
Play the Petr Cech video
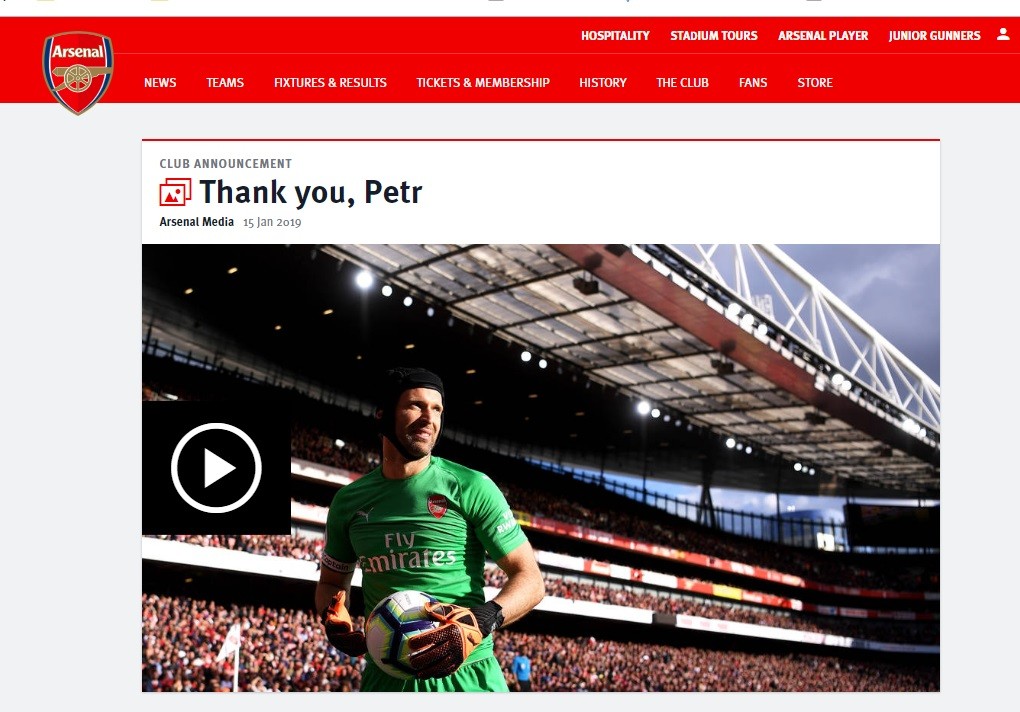click(217, 468)
